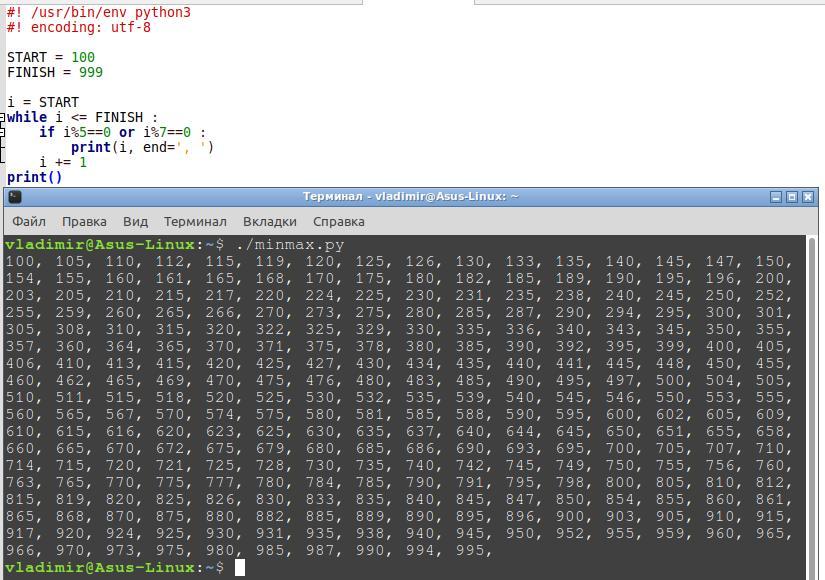Click the 'encoding: utf-8' comment line
This screenshot has height=580, width=825.
coord(78,27)
